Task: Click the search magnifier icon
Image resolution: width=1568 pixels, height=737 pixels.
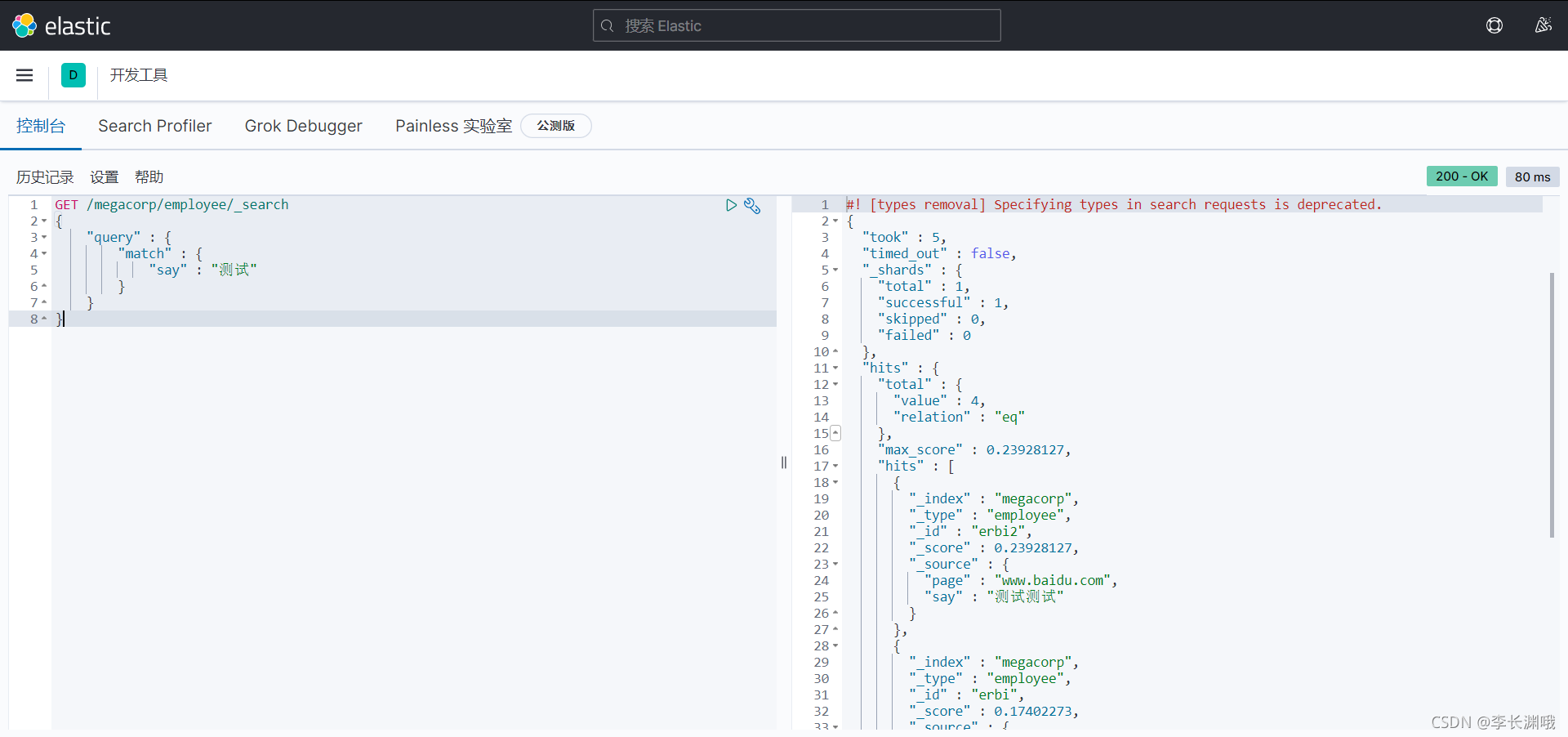Action: (608, 26)
